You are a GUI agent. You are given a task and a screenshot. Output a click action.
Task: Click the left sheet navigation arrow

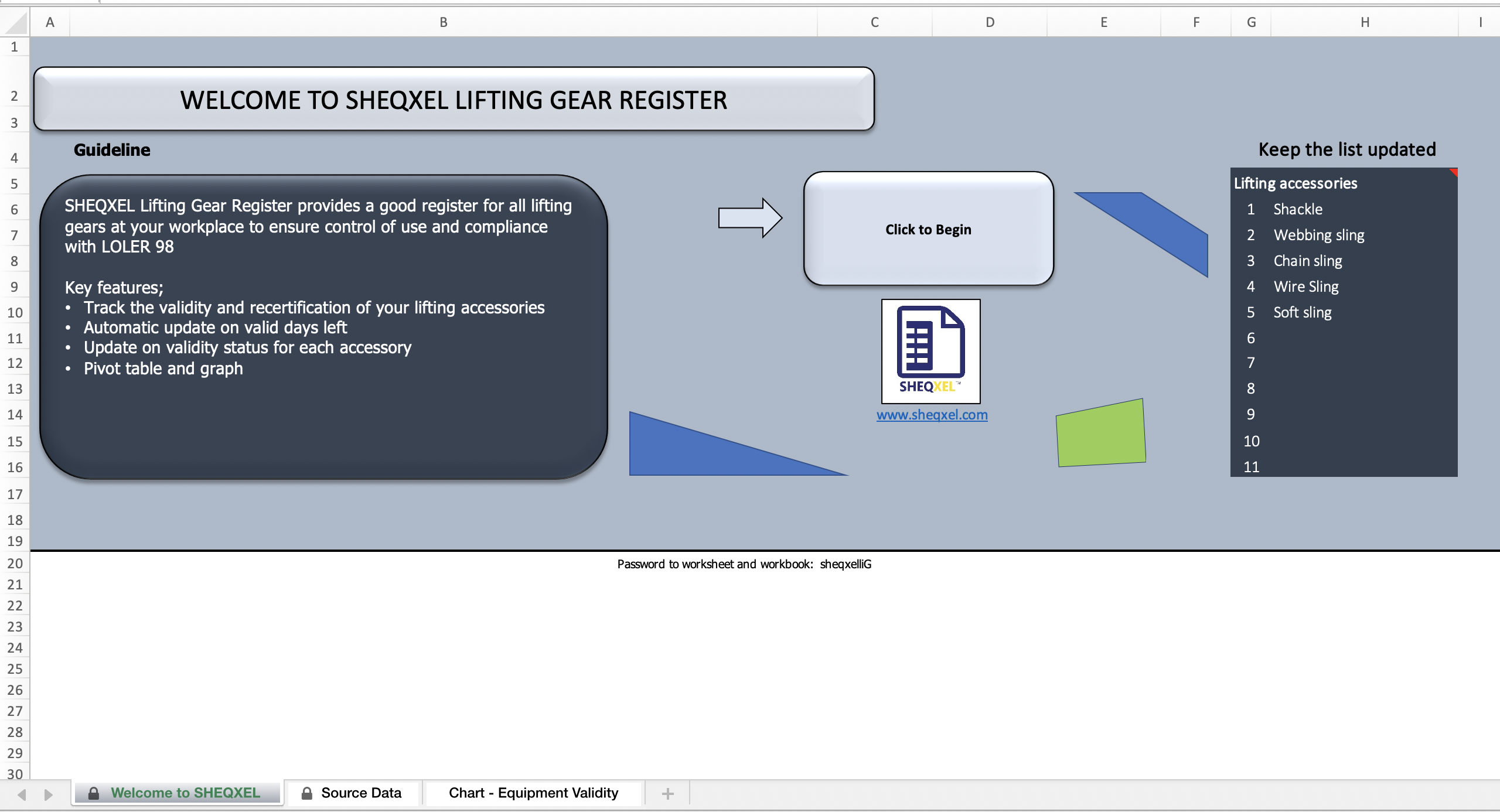pyautogui.click(x=23, y=793)
